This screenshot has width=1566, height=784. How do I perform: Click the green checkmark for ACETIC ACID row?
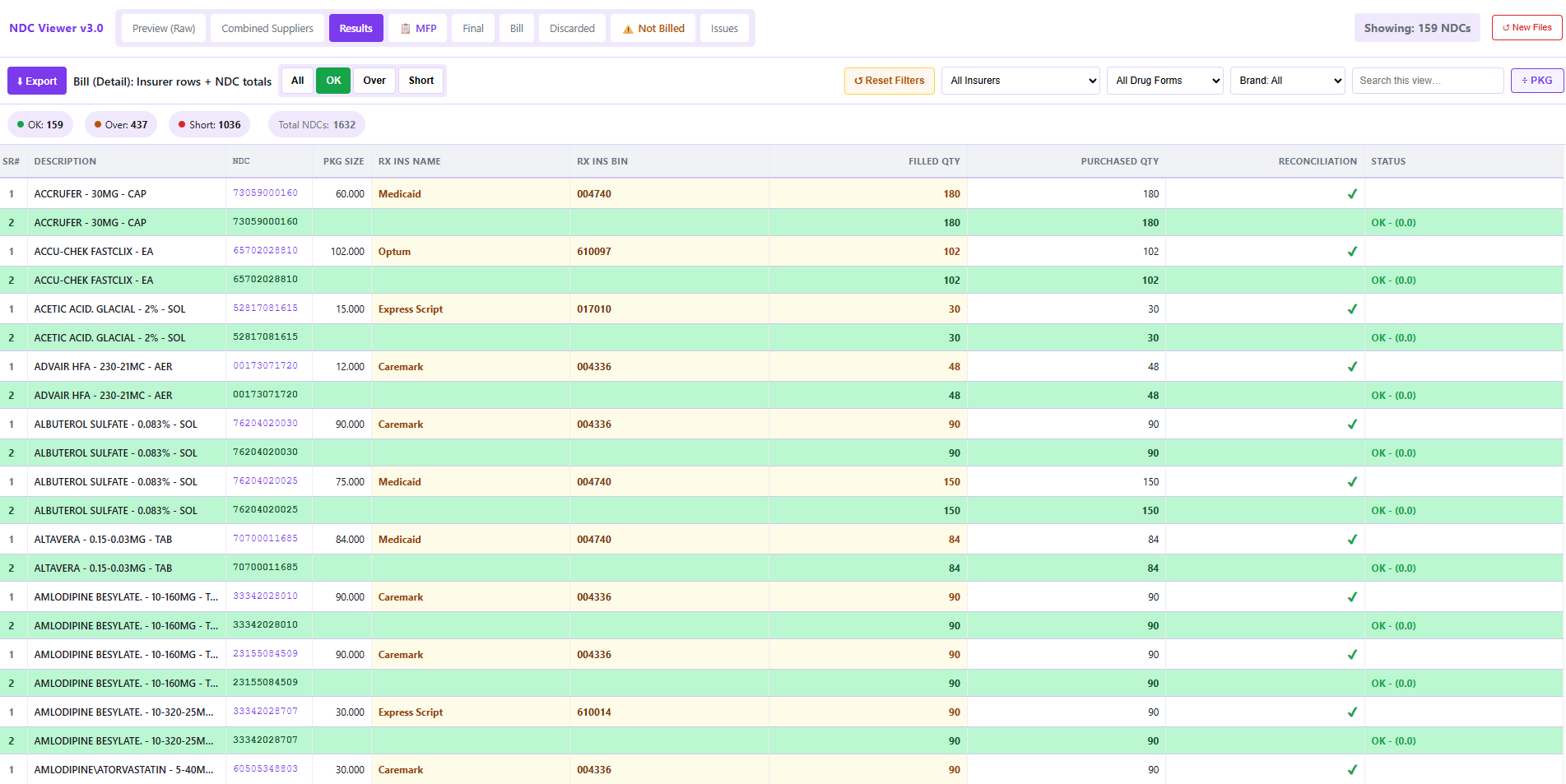1351,309
